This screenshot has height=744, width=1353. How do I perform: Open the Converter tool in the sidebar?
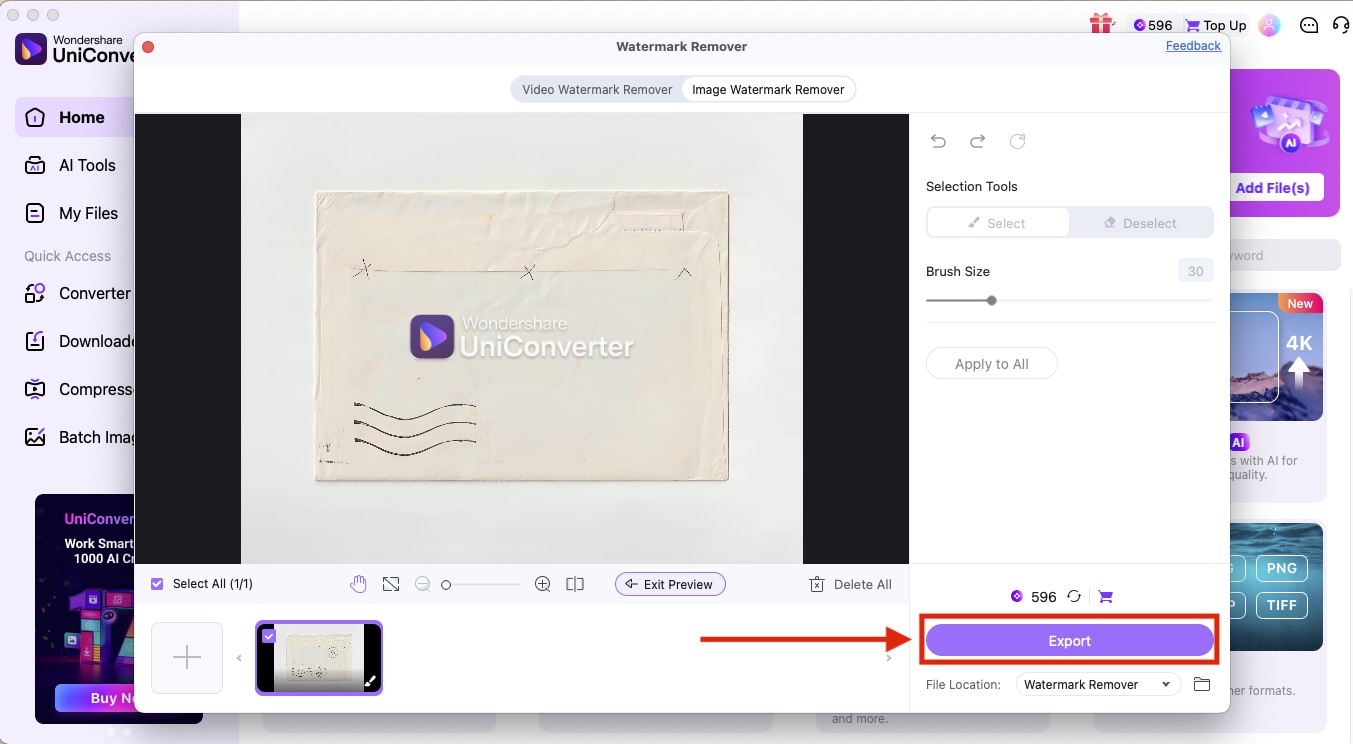tap(94, 293)
